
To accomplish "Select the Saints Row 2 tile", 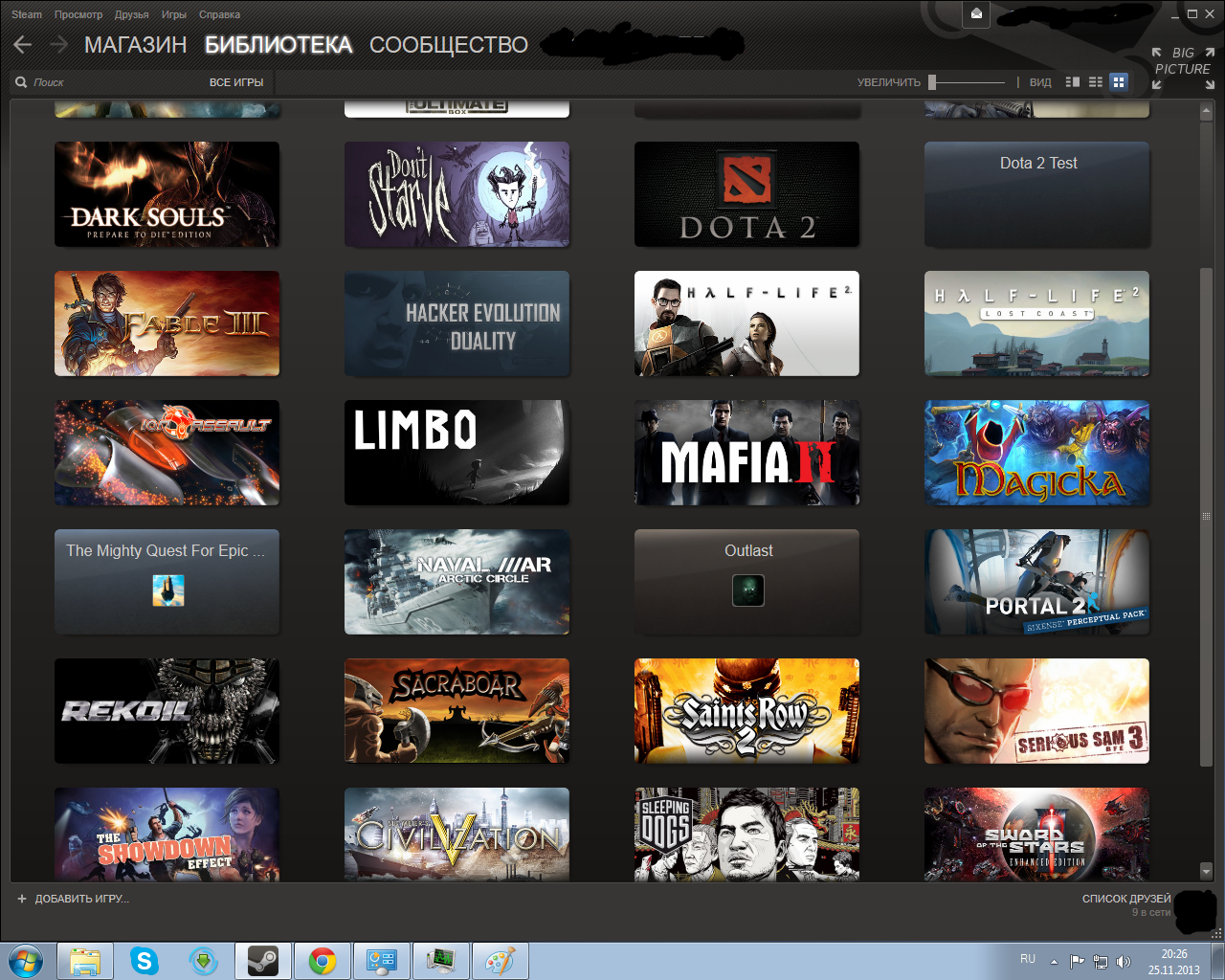I will coord(746,711).
